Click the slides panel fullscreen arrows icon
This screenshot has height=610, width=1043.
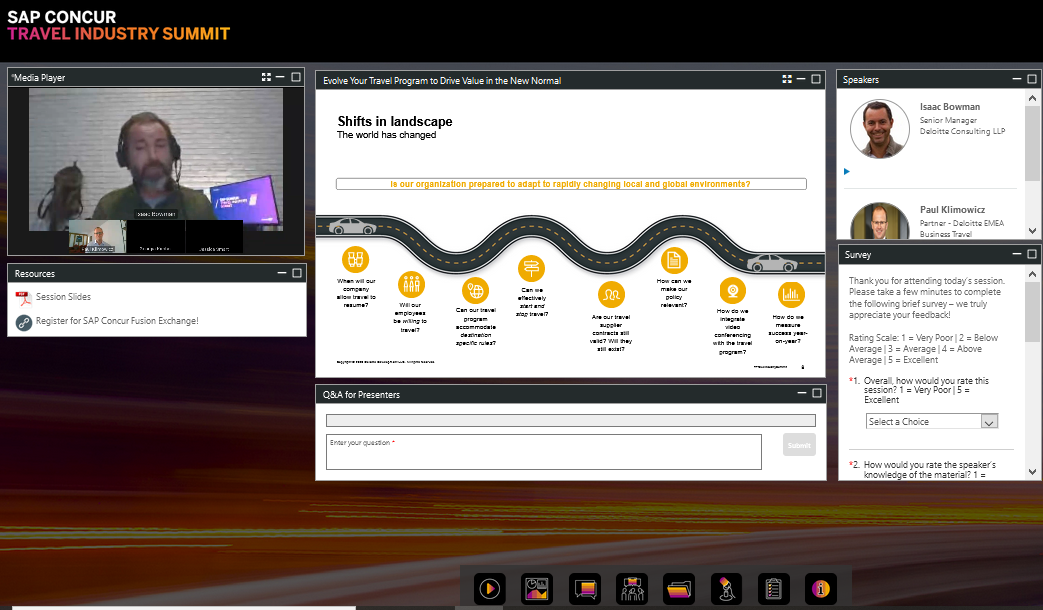[787, 79]
